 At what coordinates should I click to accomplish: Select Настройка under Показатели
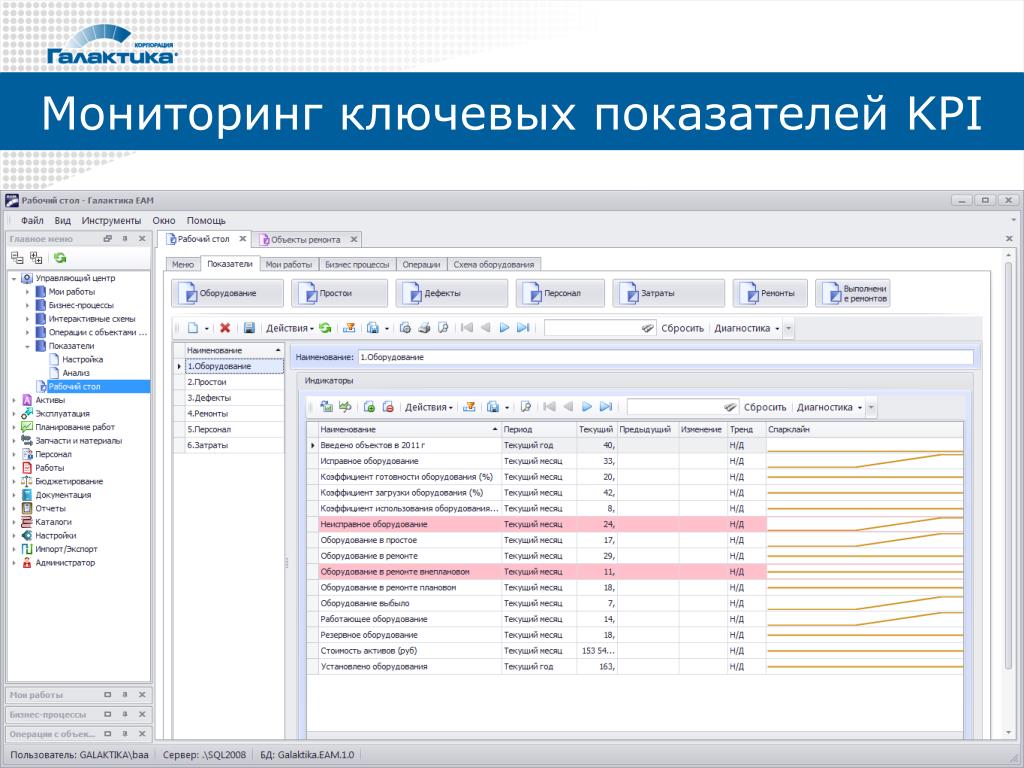[x=82, y=359]
